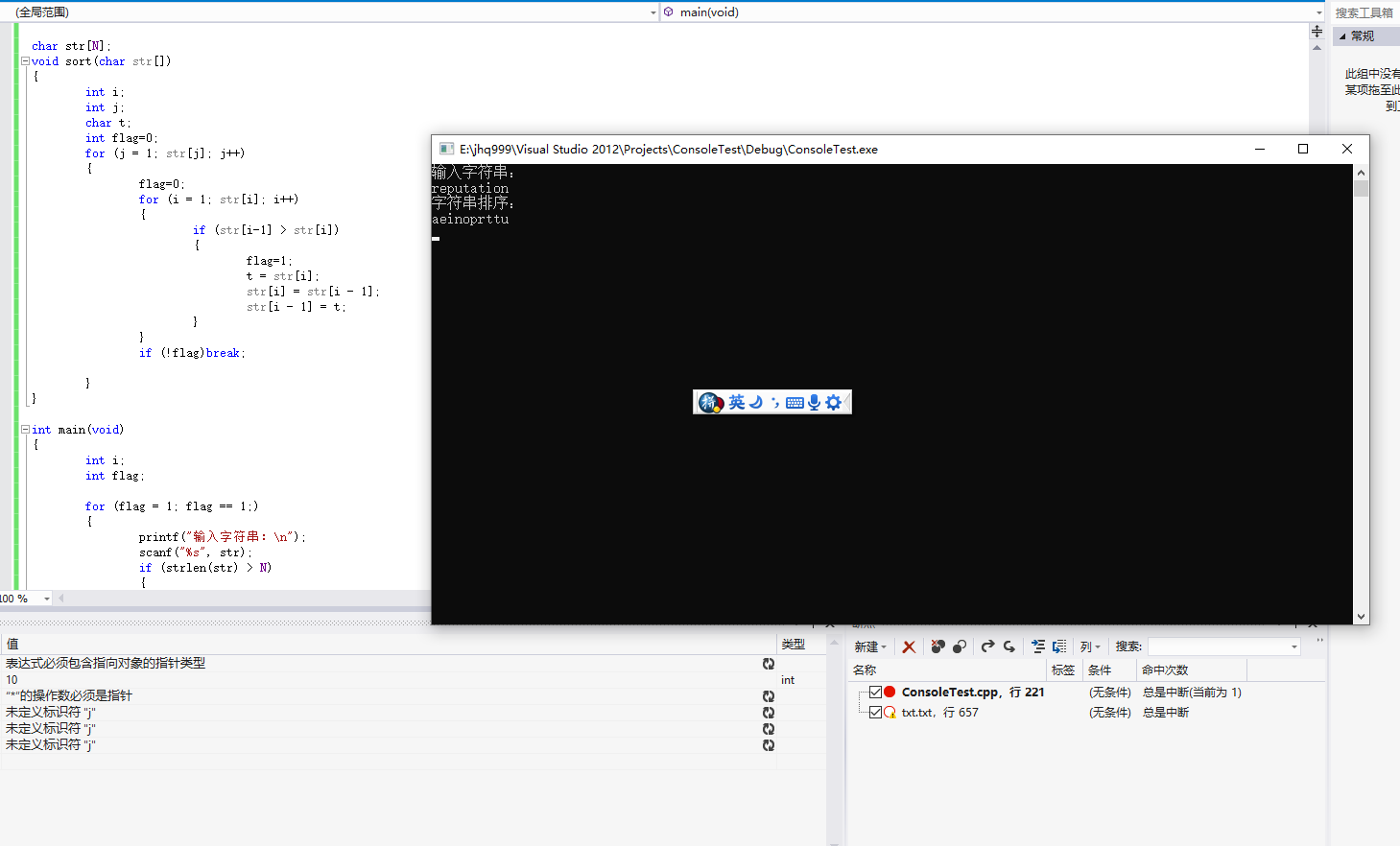1400x846 pixels.
Task: Click (无条件) cell for txt.txt row
Action: pyautogui.click(x=1109, y=713)
